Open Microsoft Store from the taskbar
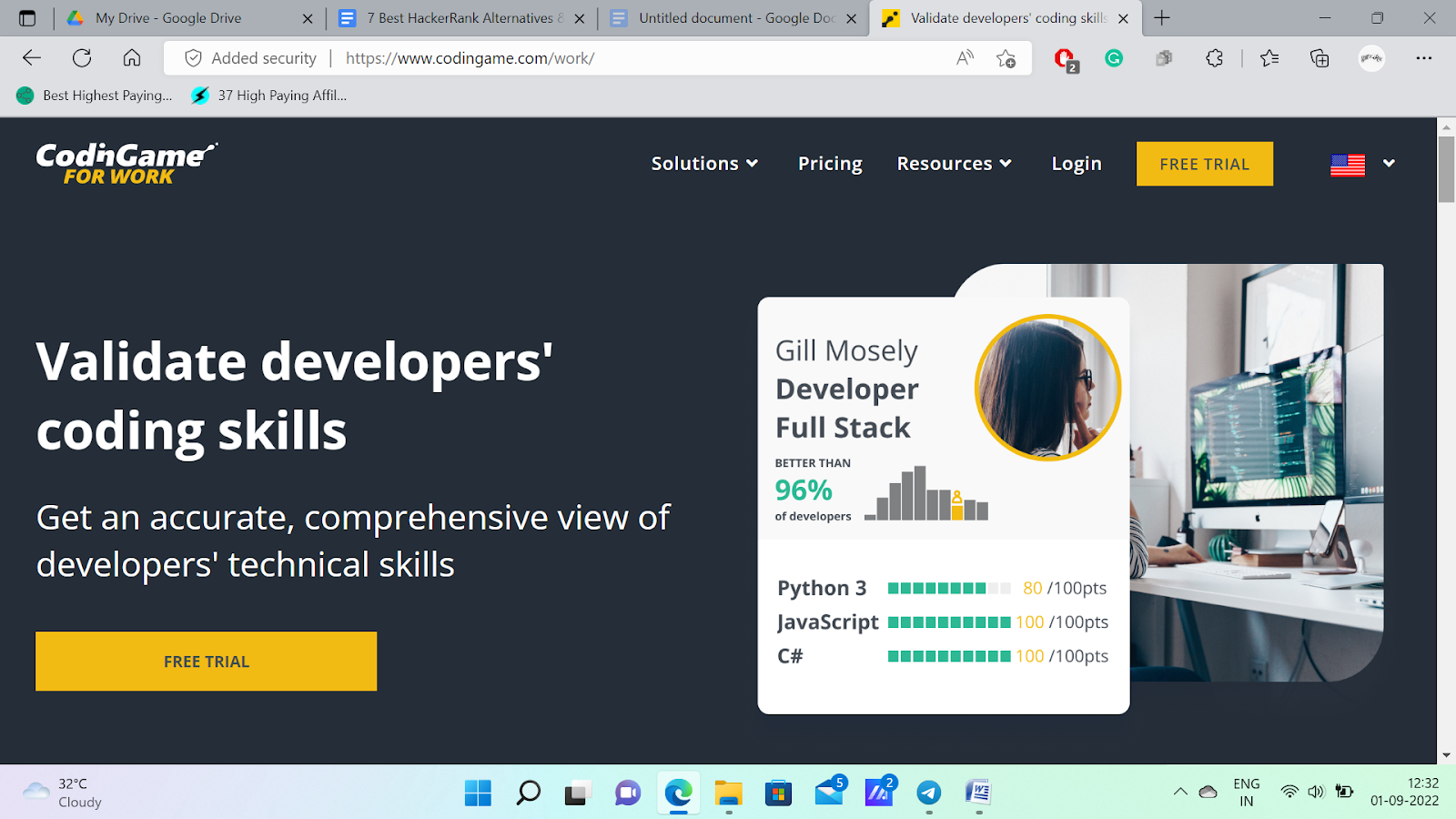 point(778,793)
